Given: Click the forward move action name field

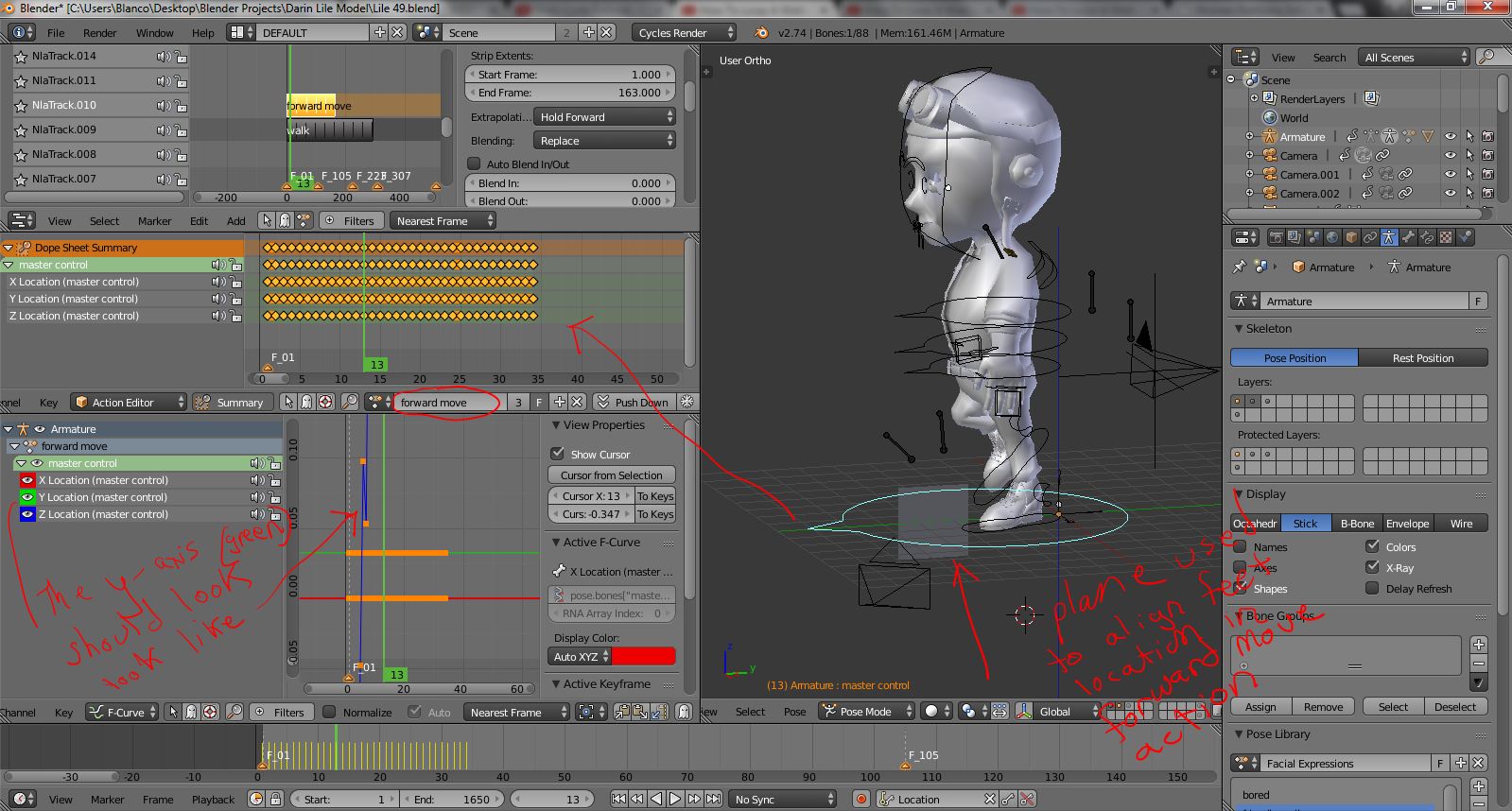Looking at the screenshot, I should click(448, 403).
